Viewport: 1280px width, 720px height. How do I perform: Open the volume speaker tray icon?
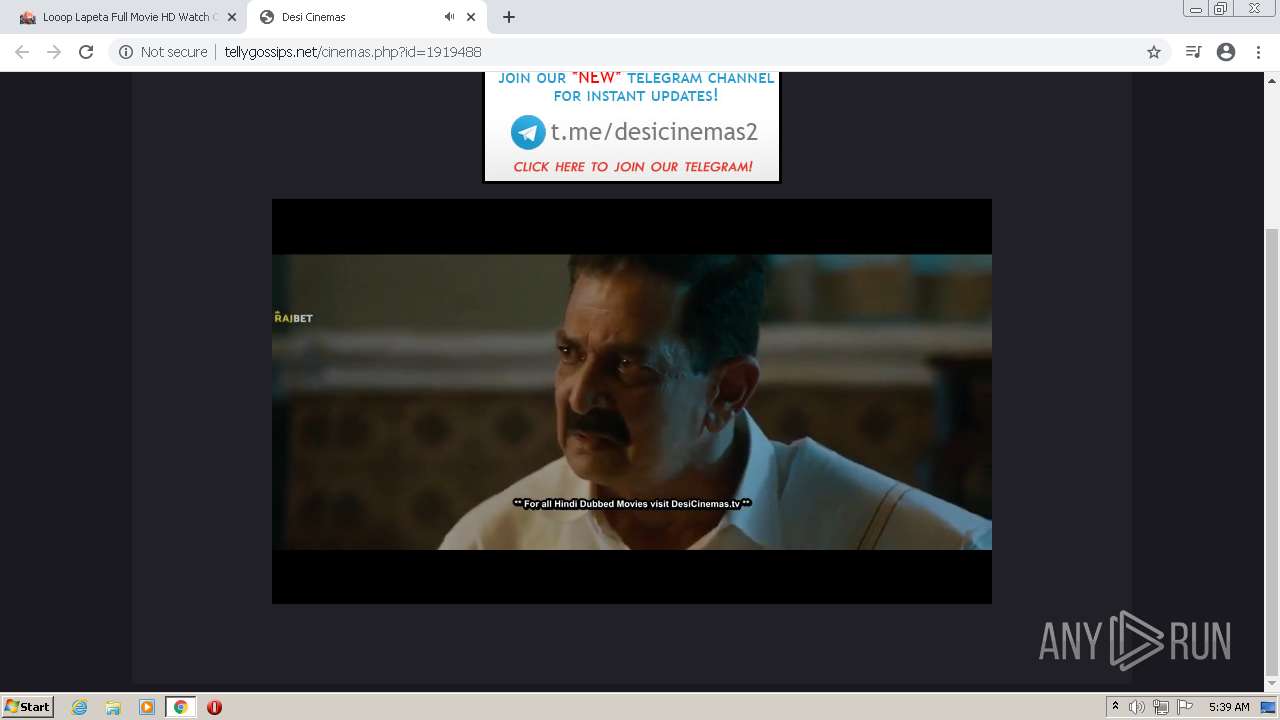1137,707
